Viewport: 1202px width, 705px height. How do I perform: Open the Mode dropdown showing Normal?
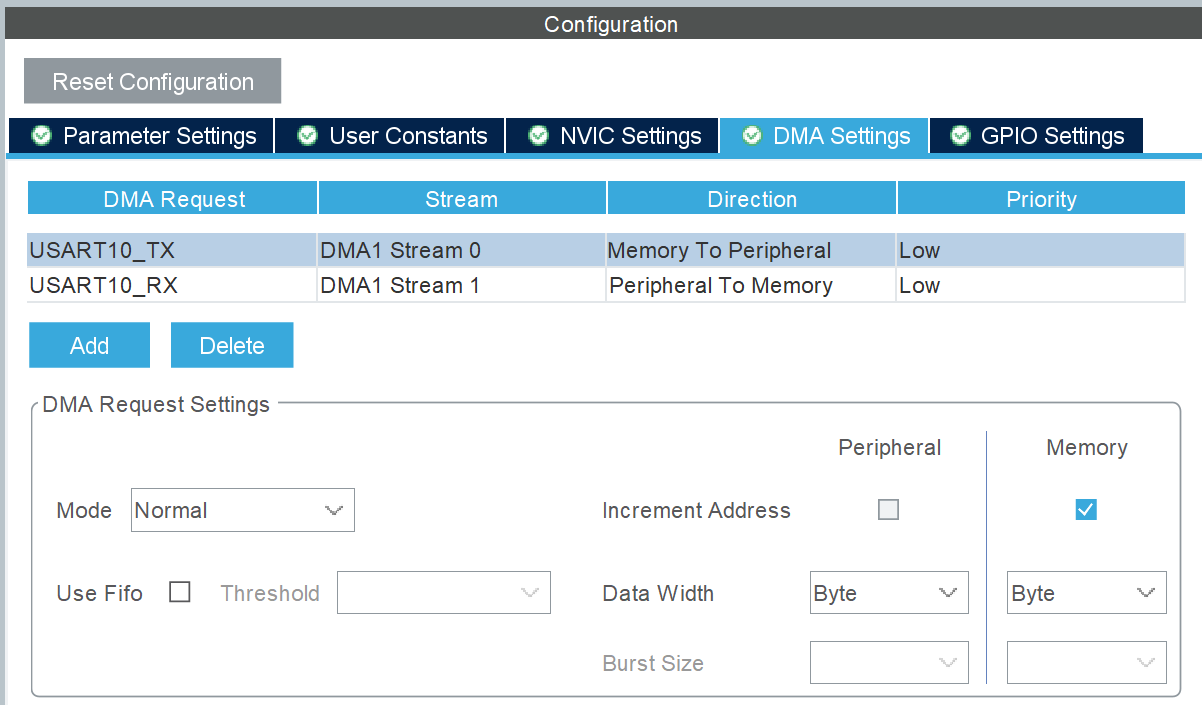pos(243,510)
